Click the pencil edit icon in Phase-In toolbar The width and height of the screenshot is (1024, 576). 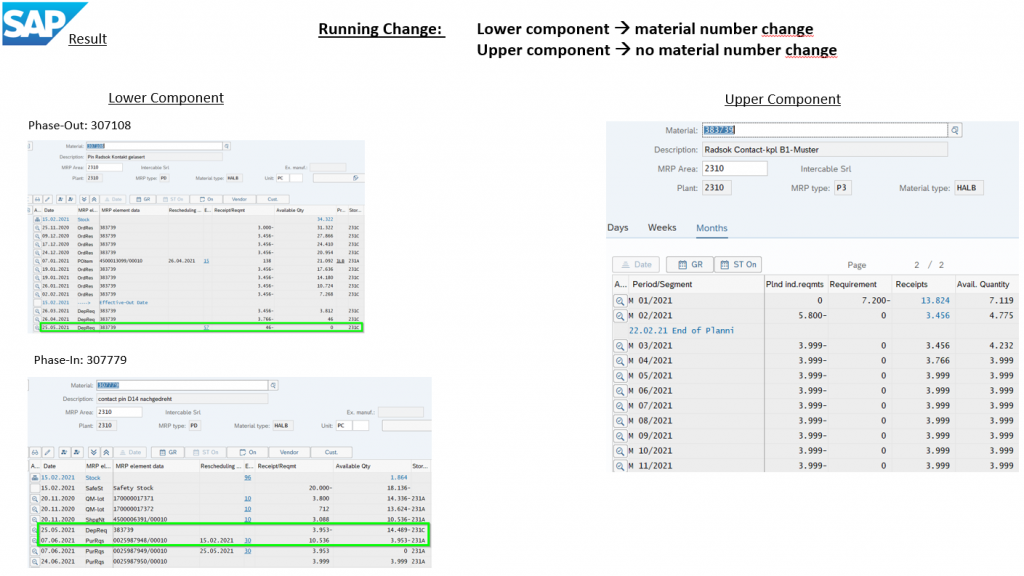pyautogui.click(x=50, y=453)
